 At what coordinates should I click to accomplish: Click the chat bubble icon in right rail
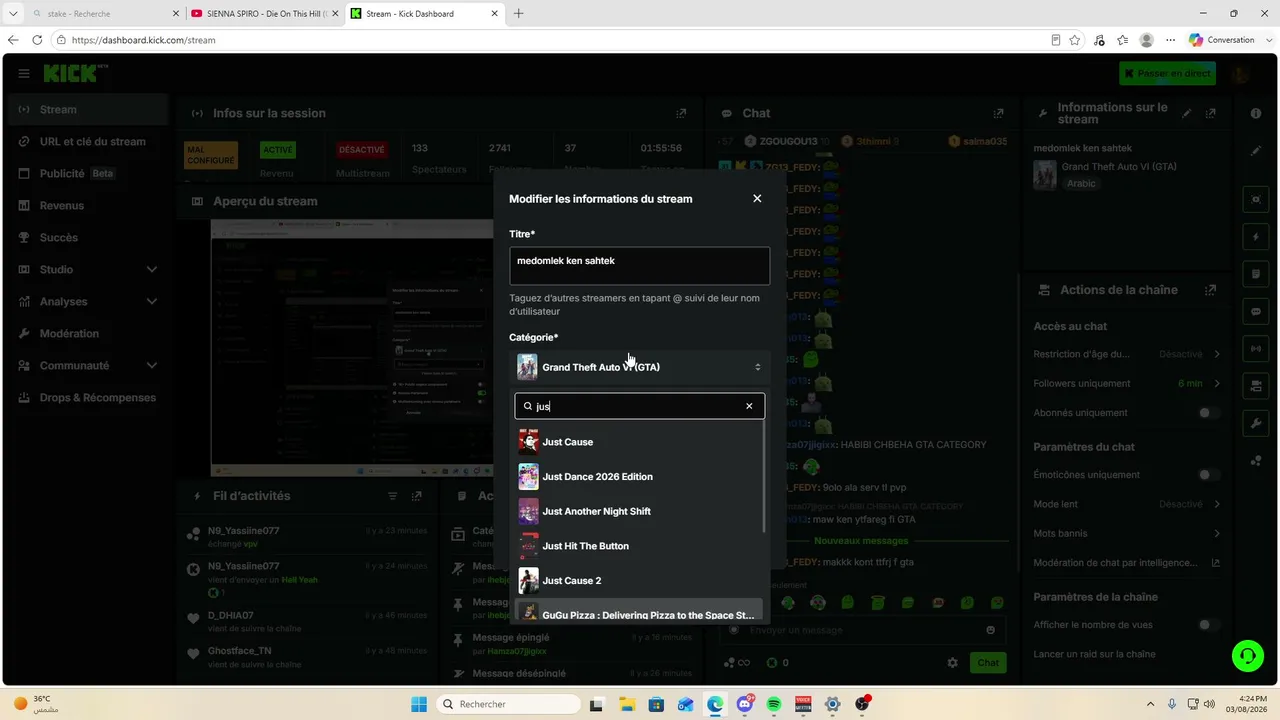coord(1256,312)
